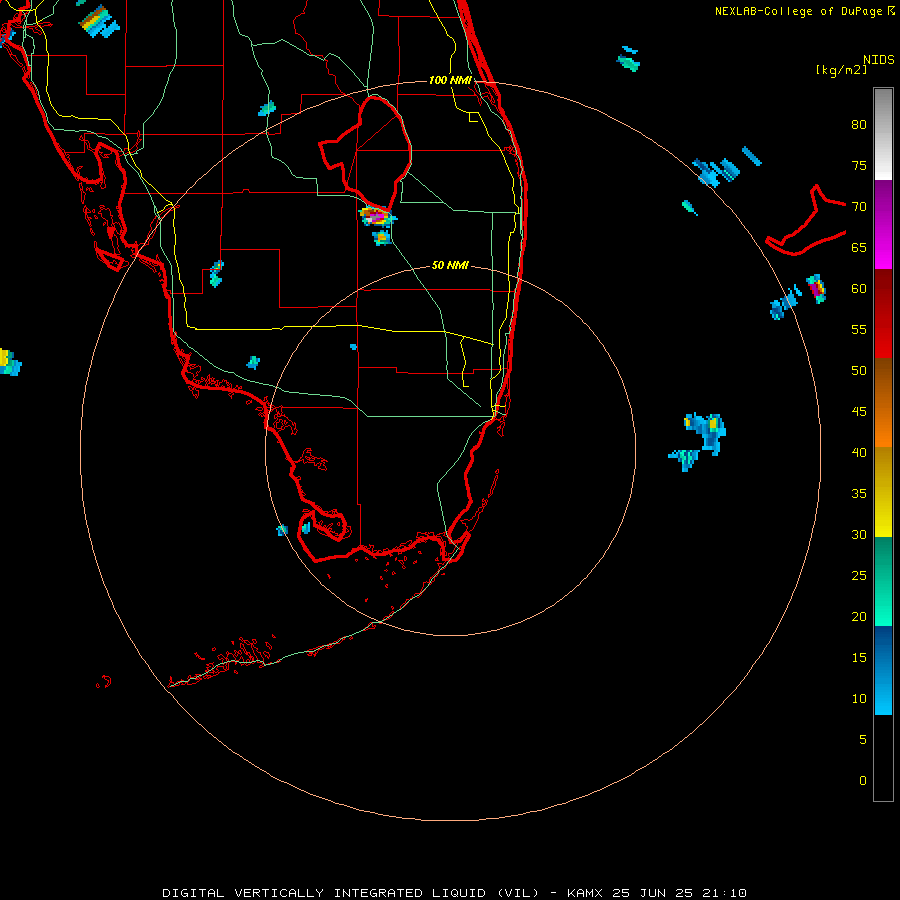900x900 pixels.
Task: Click the large blue echo cluster offshore east of Miami
Action: point(706,431)
